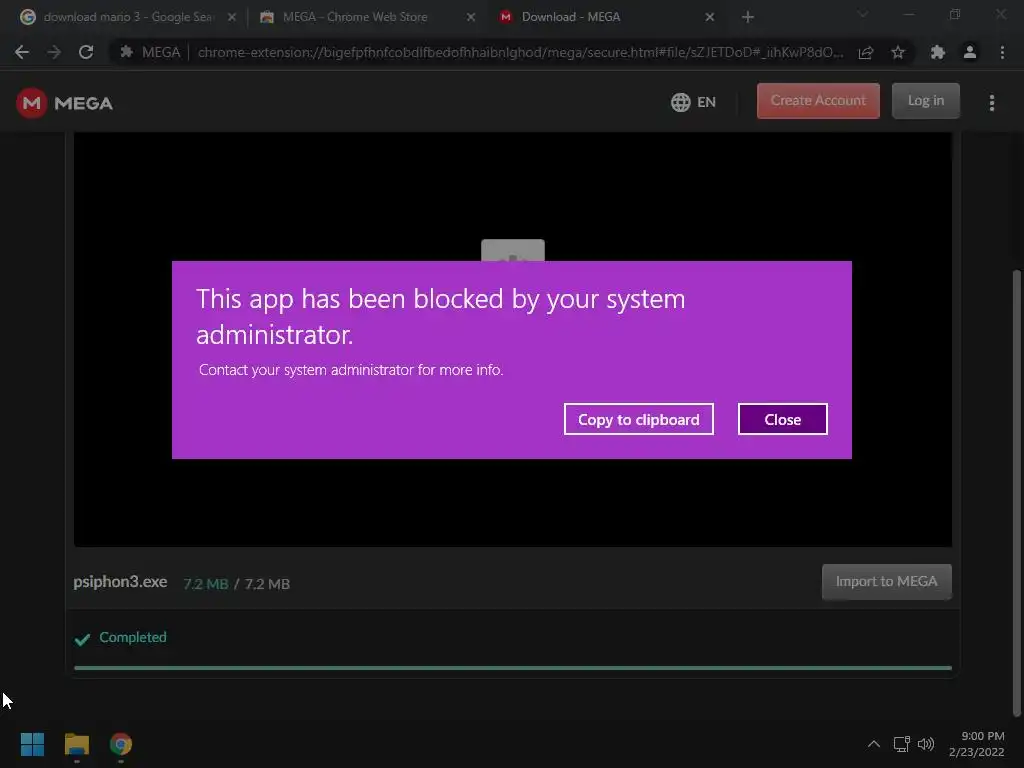Click Create Account on MEGA header
The width and height of the screenshot is (1024, 768).
[818, 101]
